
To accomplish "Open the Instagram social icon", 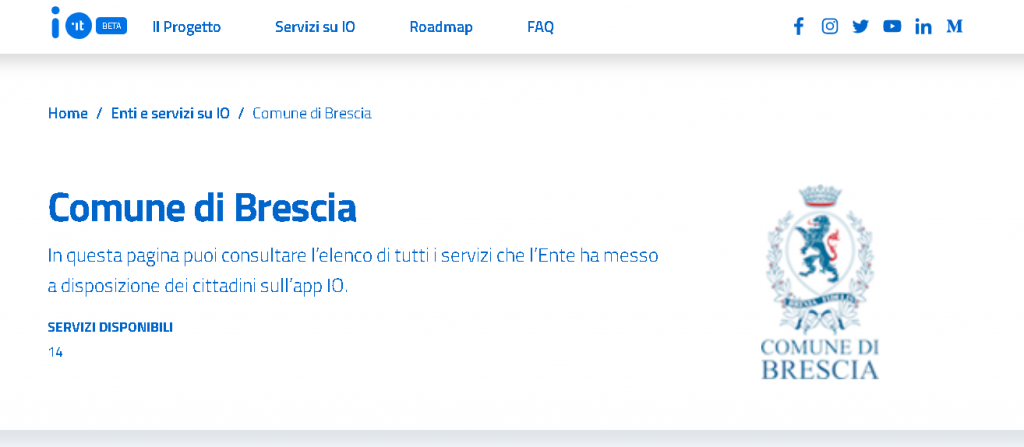I will click(829, 27).
